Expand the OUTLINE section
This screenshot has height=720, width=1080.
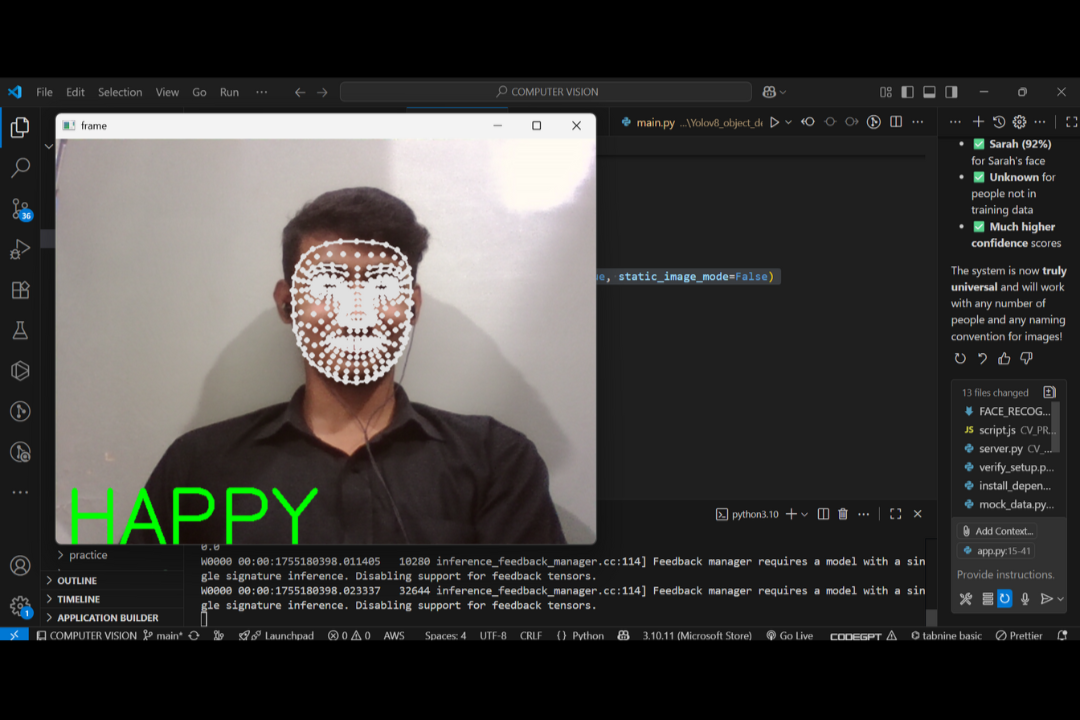click(x=77, y=581)
